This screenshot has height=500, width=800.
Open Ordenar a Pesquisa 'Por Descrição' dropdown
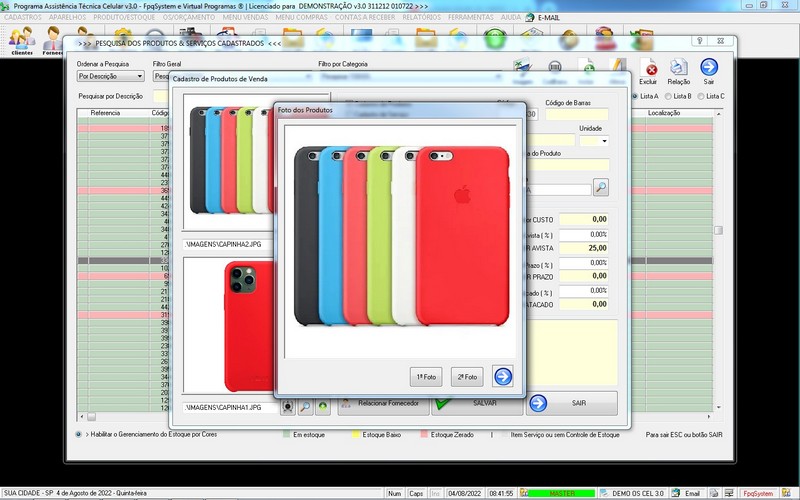(110, 76)
